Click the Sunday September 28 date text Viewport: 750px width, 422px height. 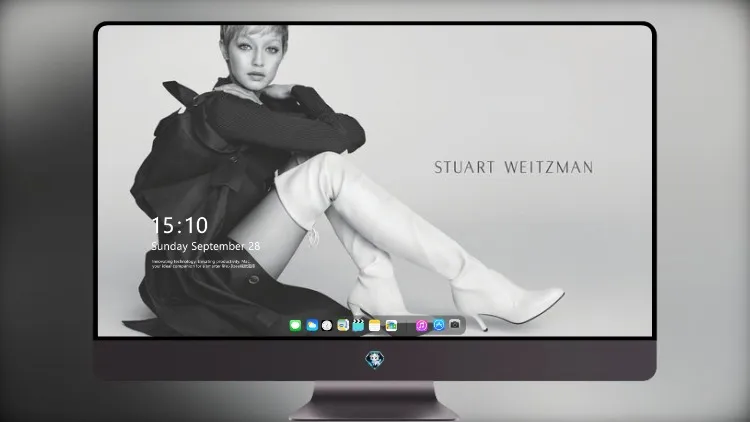click(x=206, y=246)
